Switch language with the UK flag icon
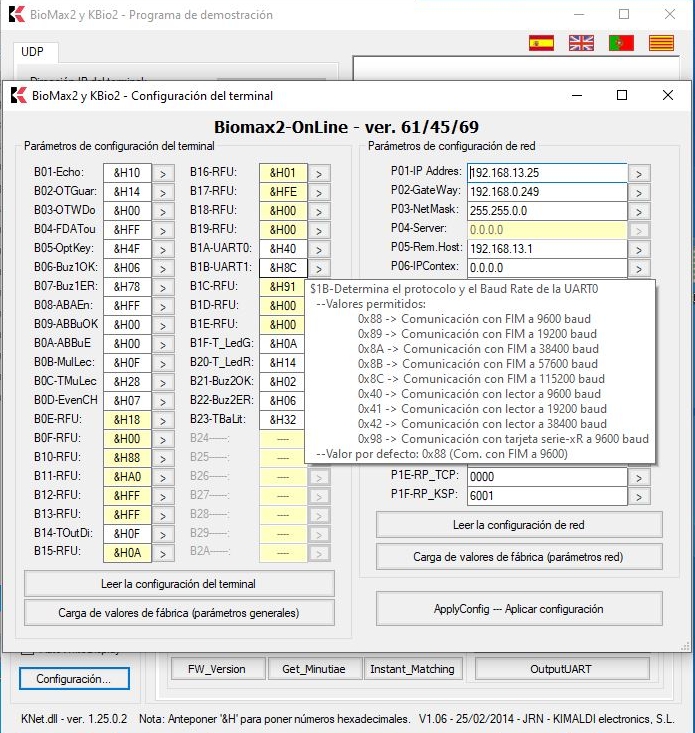 [581, 43]
